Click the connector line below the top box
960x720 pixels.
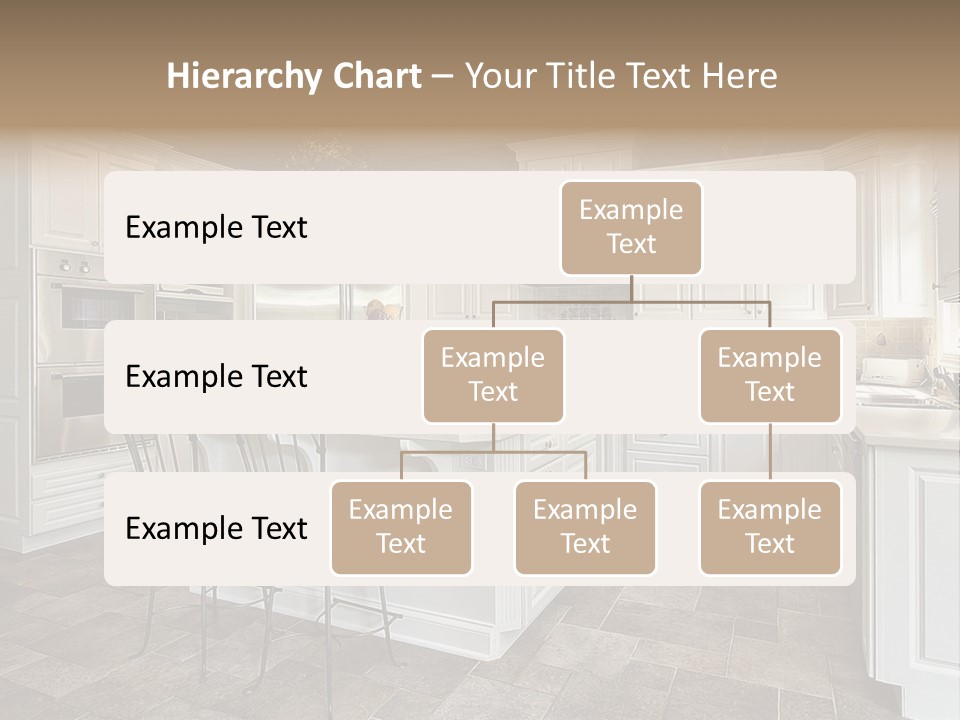[631, 288]
